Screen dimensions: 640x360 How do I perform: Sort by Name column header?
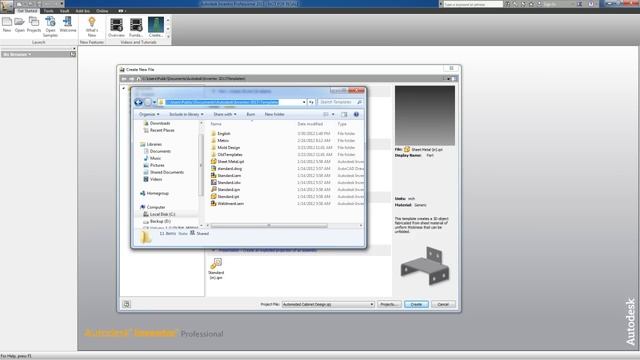(x=216, y=124)
